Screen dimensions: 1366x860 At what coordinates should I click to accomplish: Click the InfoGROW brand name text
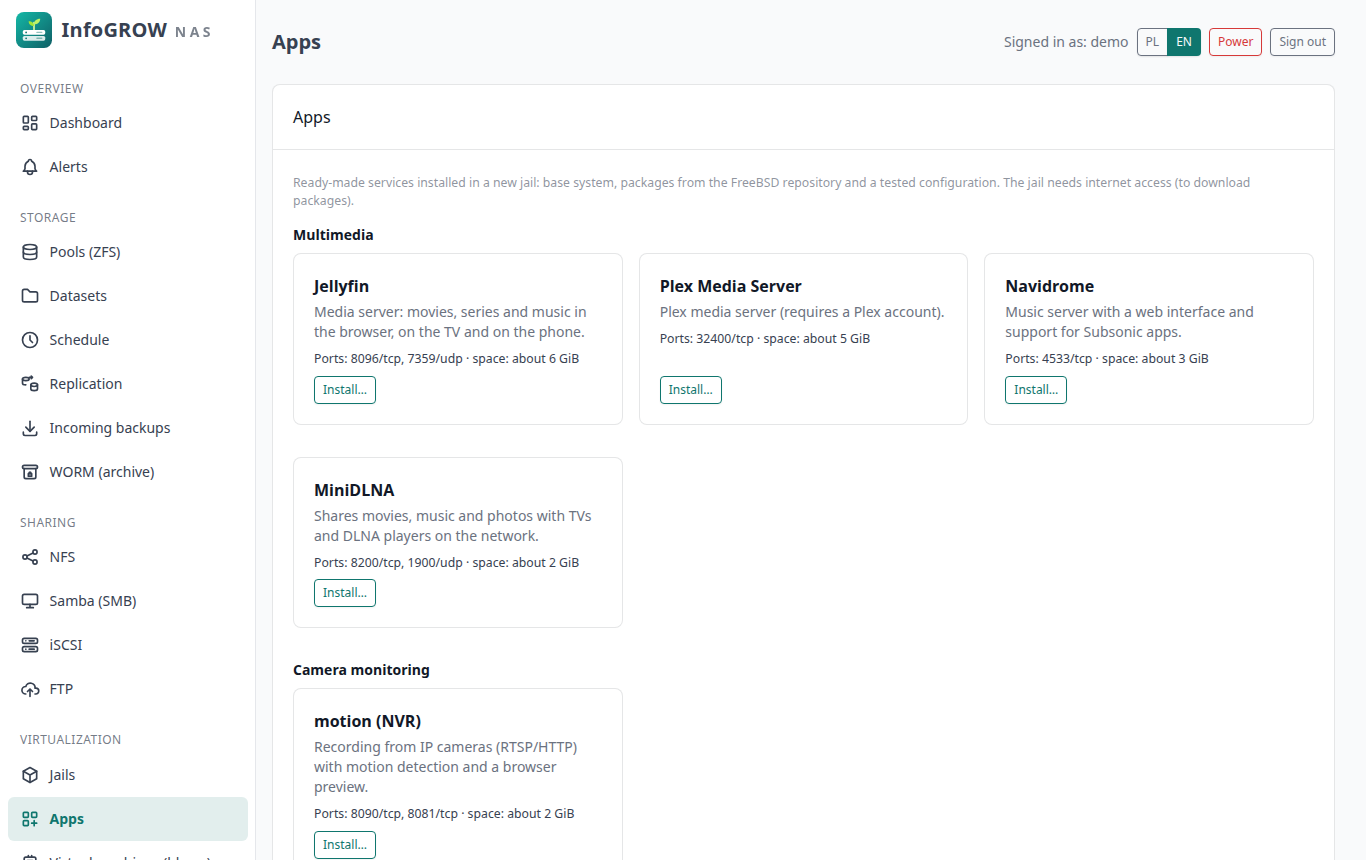(x=114, y=30)
